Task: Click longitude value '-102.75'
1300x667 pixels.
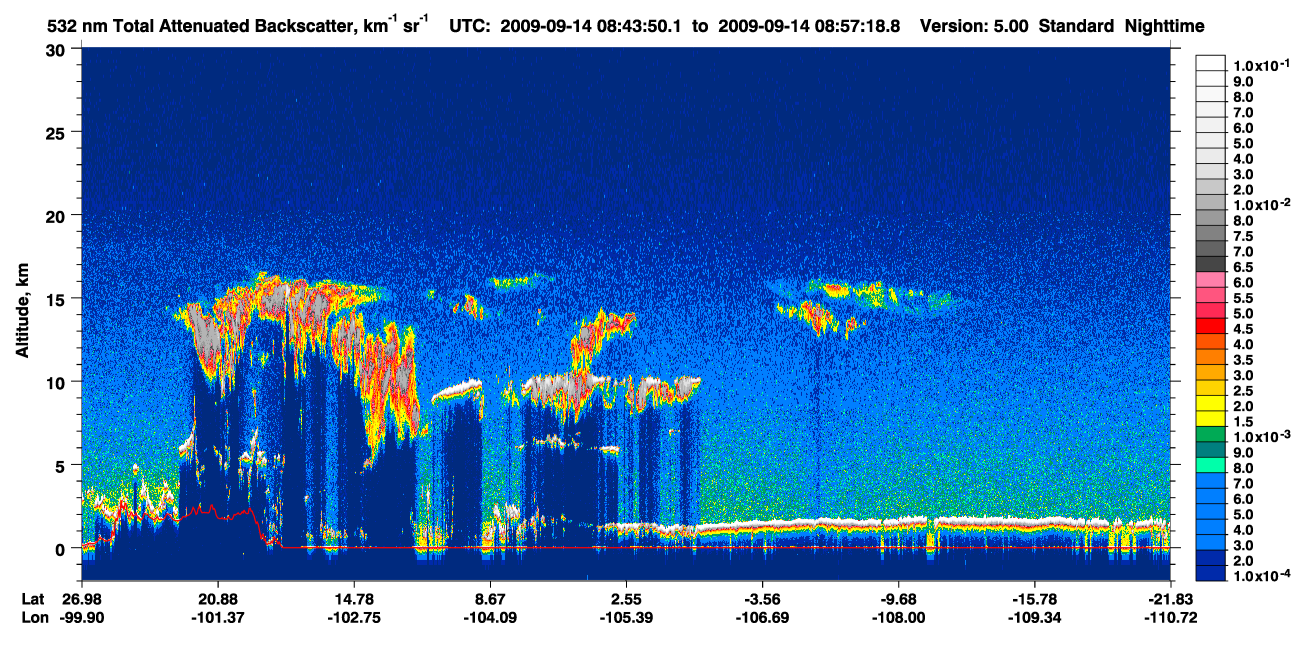Action: coord(354,618)
